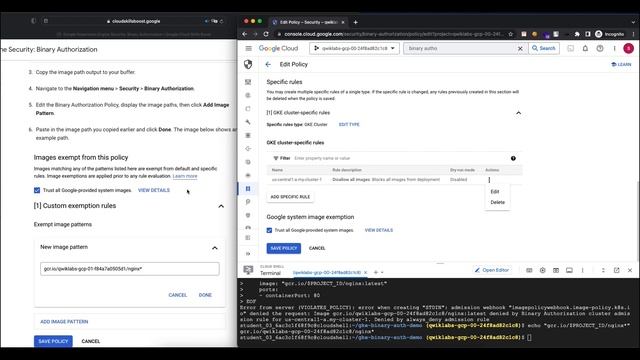Image resolution: width=640 pixels, height=360 pixels.
Task: Open the Cloud Shell three-dot more menu
Action: click(x=582, y=270)
